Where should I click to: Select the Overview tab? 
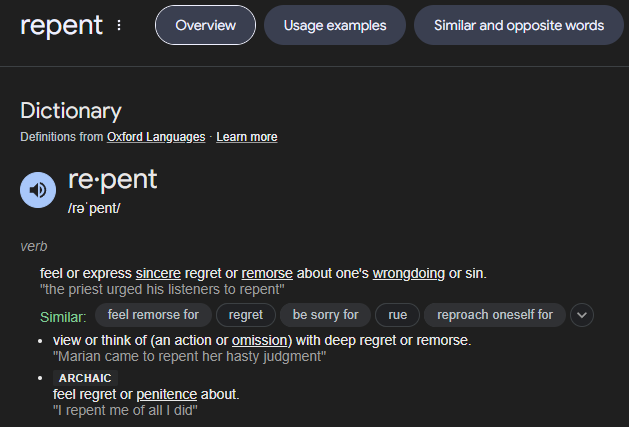tap(205, 25)
